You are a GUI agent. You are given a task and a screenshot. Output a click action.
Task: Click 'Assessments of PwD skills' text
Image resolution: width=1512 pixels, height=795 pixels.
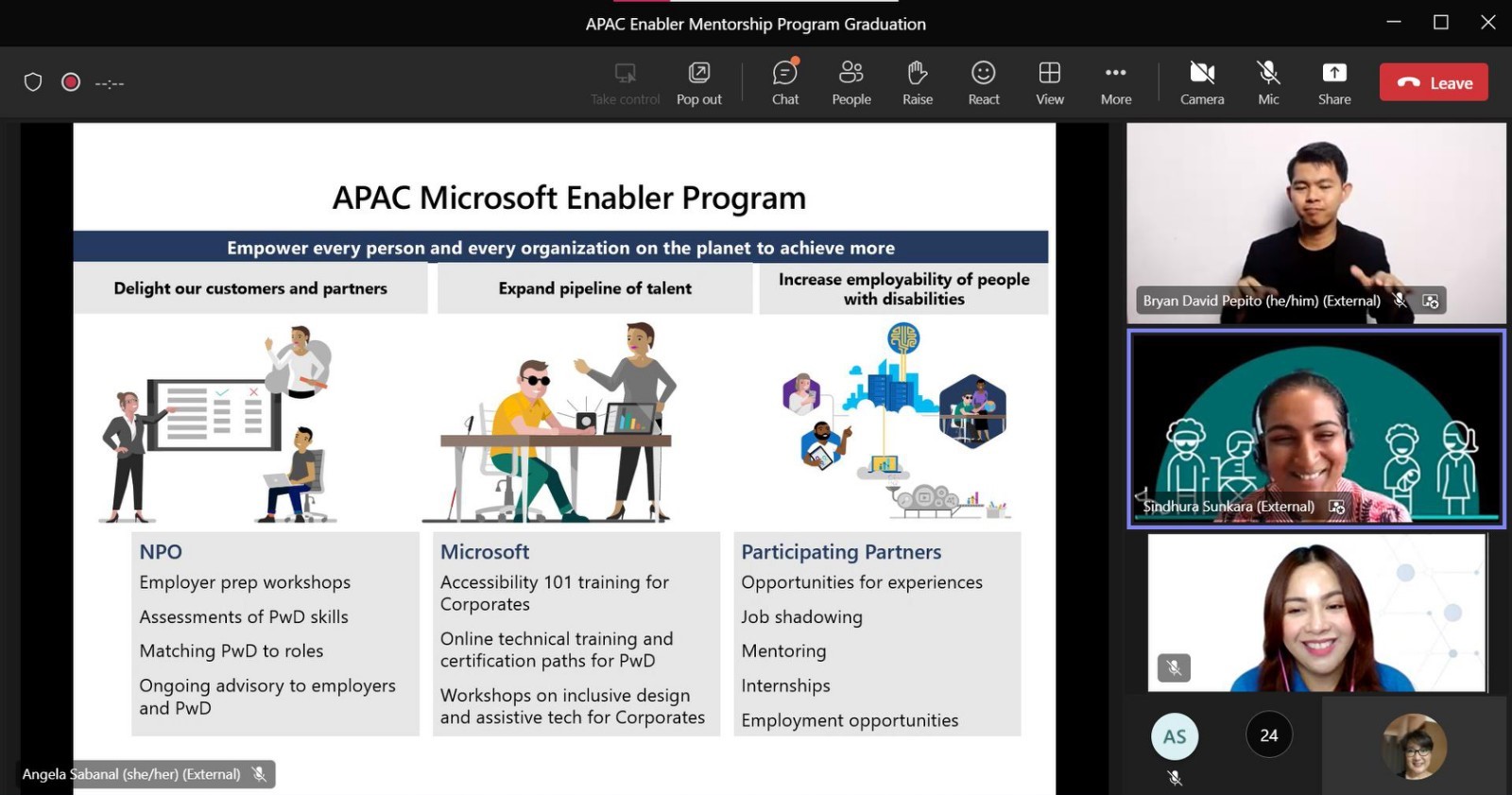coord(244,616)
